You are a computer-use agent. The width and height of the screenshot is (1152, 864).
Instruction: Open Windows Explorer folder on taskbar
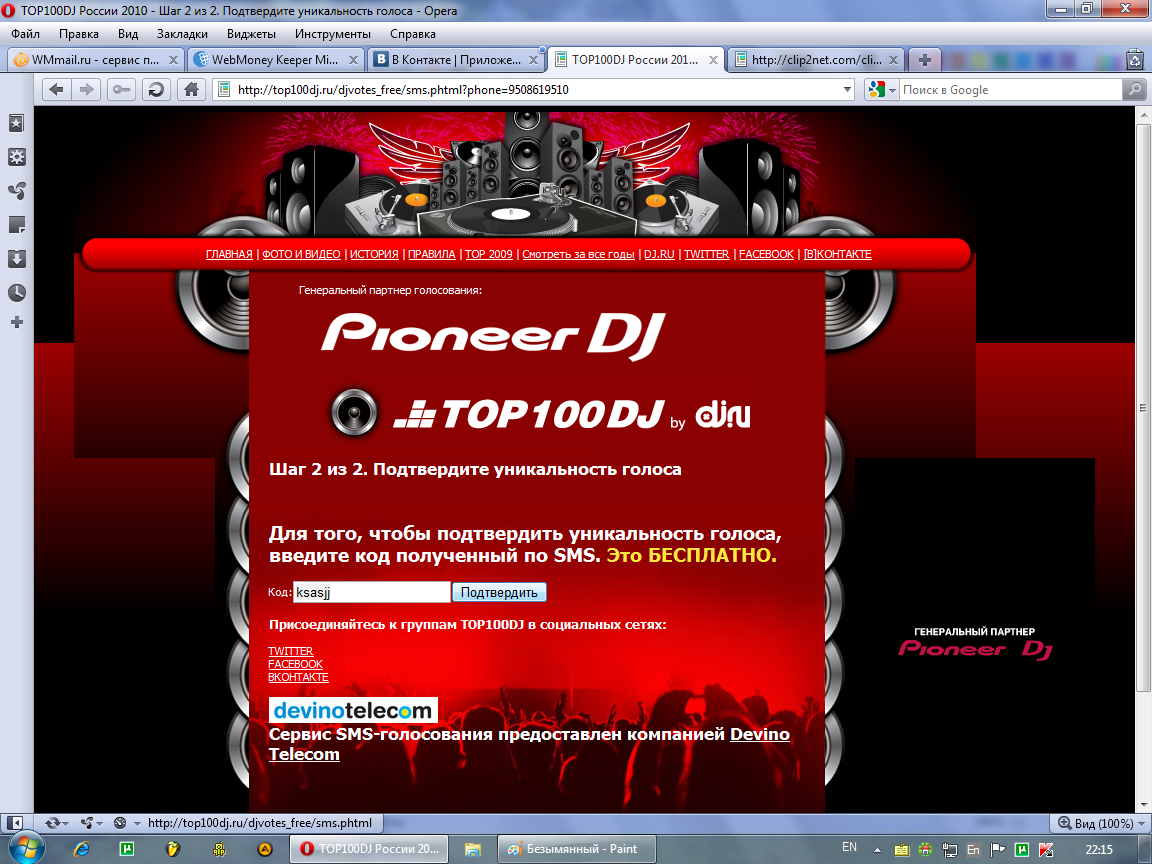(x=472, y=849)
